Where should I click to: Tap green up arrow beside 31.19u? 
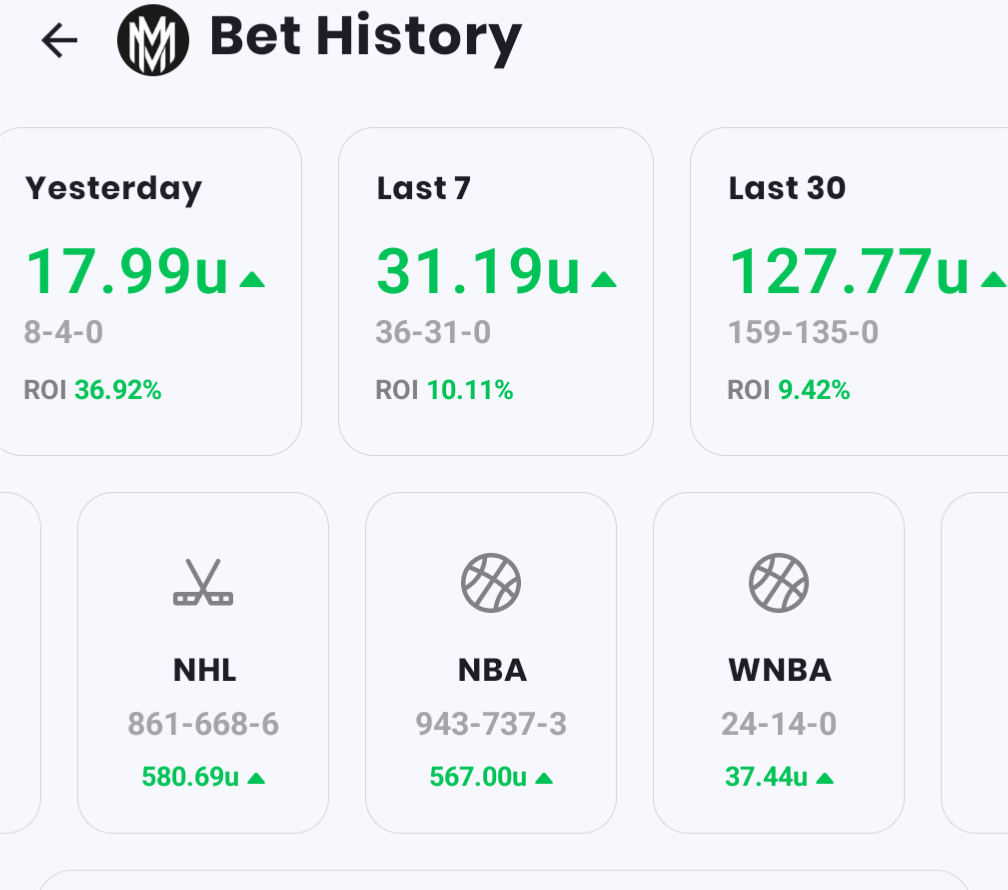pos(604,281)
